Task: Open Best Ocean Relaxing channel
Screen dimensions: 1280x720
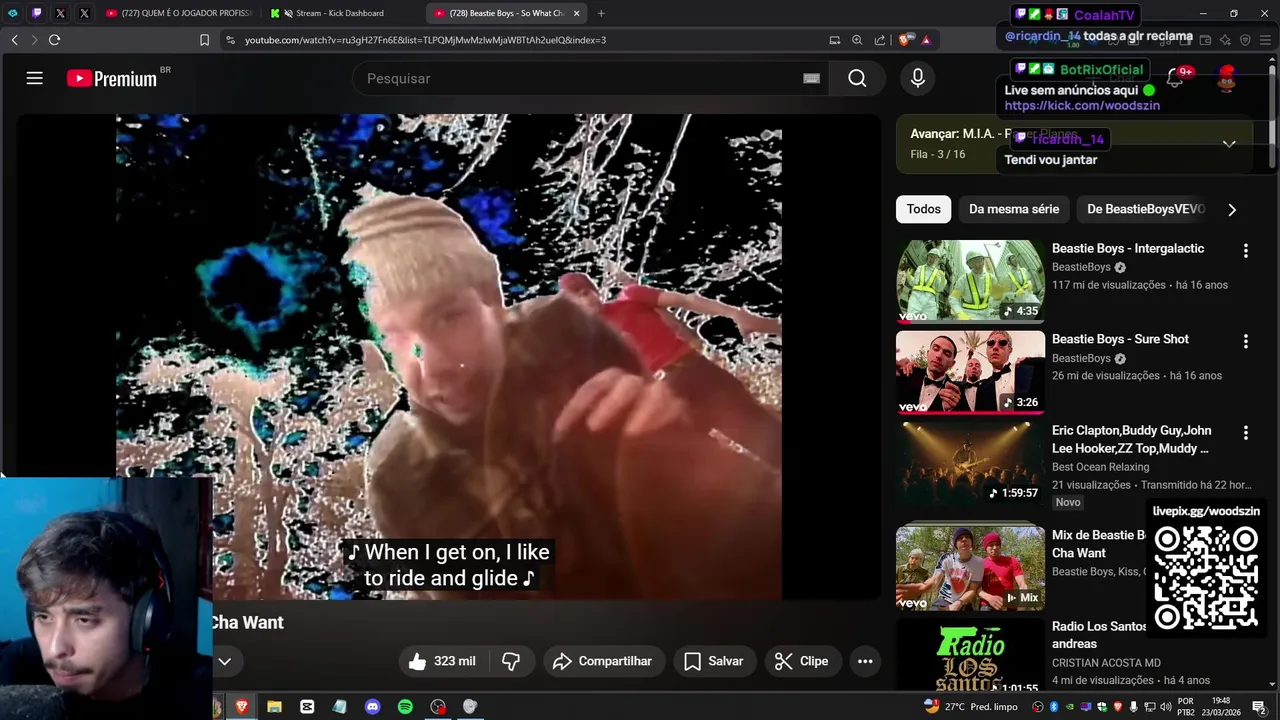Action: (1100, 467)
